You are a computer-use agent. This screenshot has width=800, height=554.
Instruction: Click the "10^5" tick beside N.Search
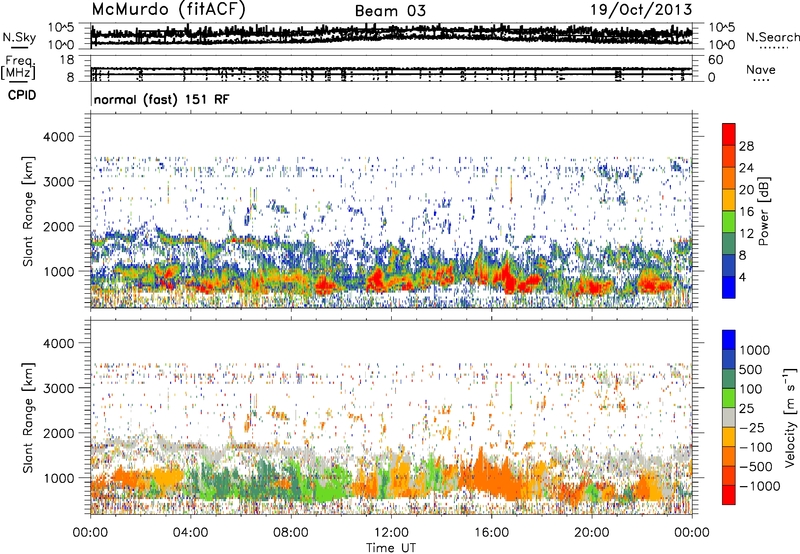[x=721, y=28]
